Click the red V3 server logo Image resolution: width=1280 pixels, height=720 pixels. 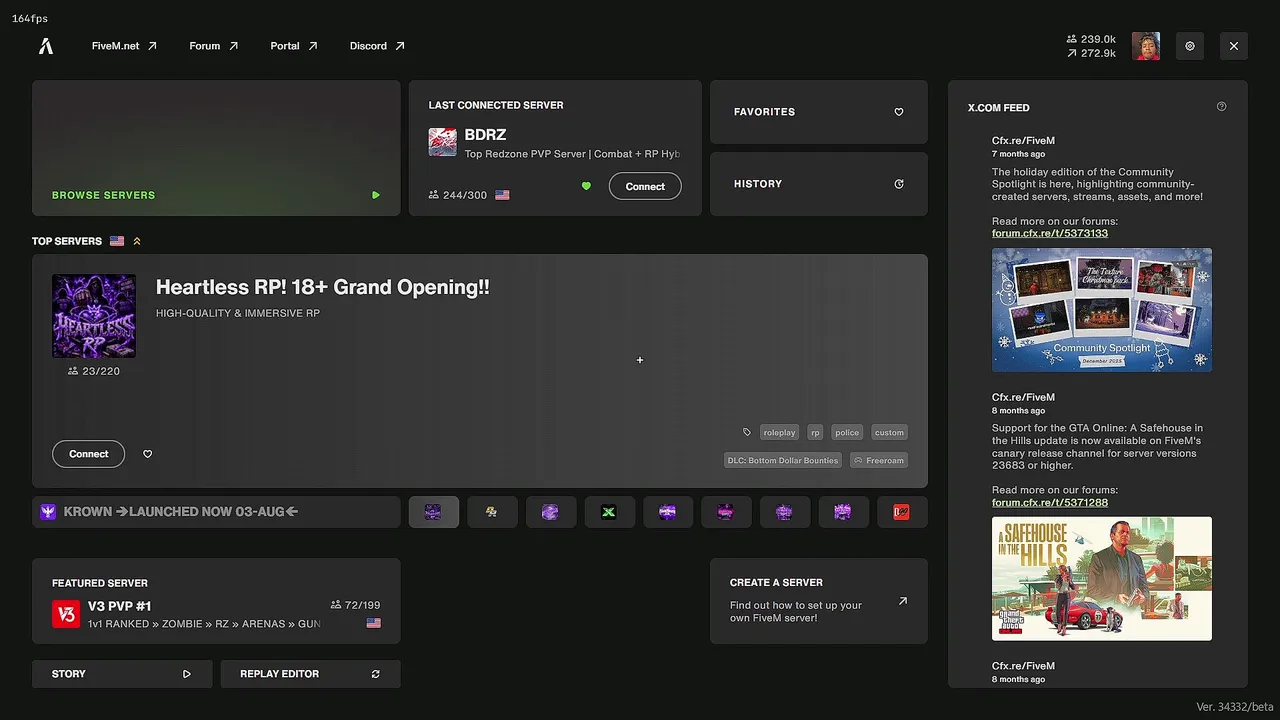pyautogui.click(x=66, y=614)
